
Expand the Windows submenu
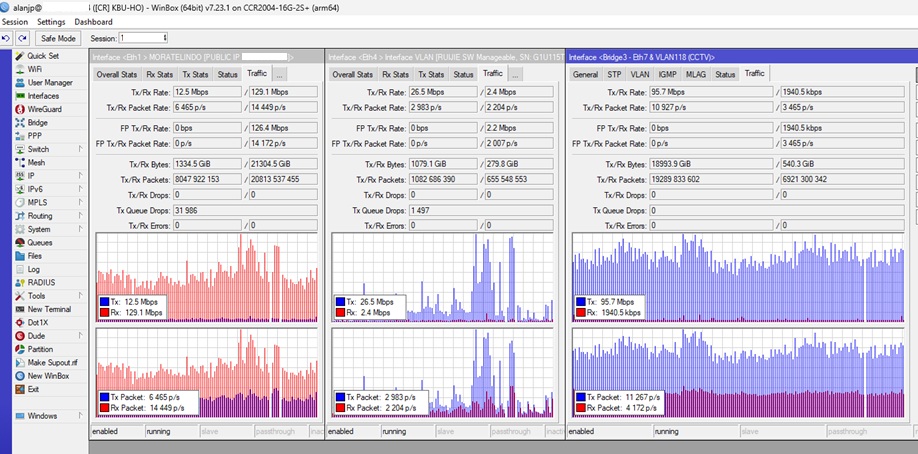[81, 416]
